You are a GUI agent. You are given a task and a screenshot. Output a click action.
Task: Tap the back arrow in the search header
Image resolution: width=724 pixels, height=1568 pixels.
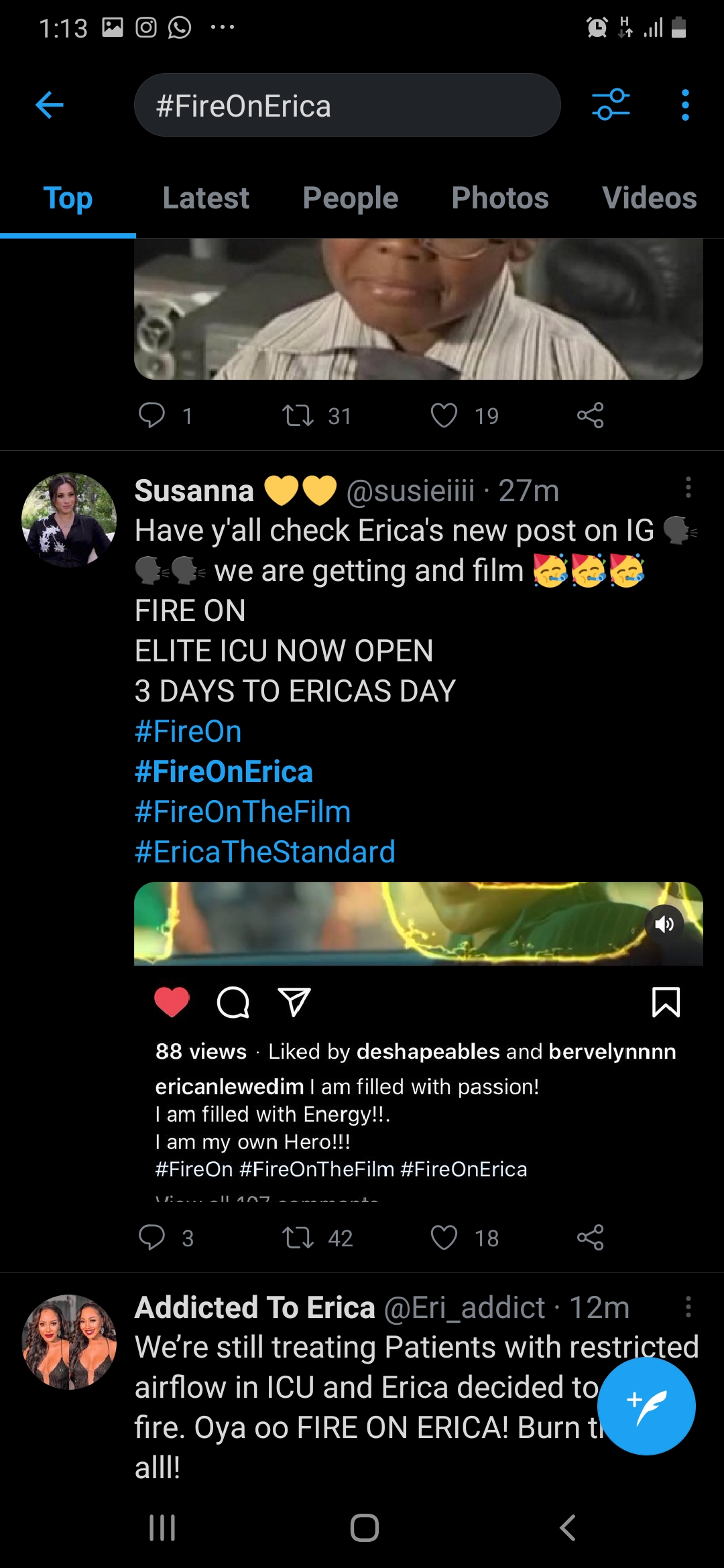(50, 105)
